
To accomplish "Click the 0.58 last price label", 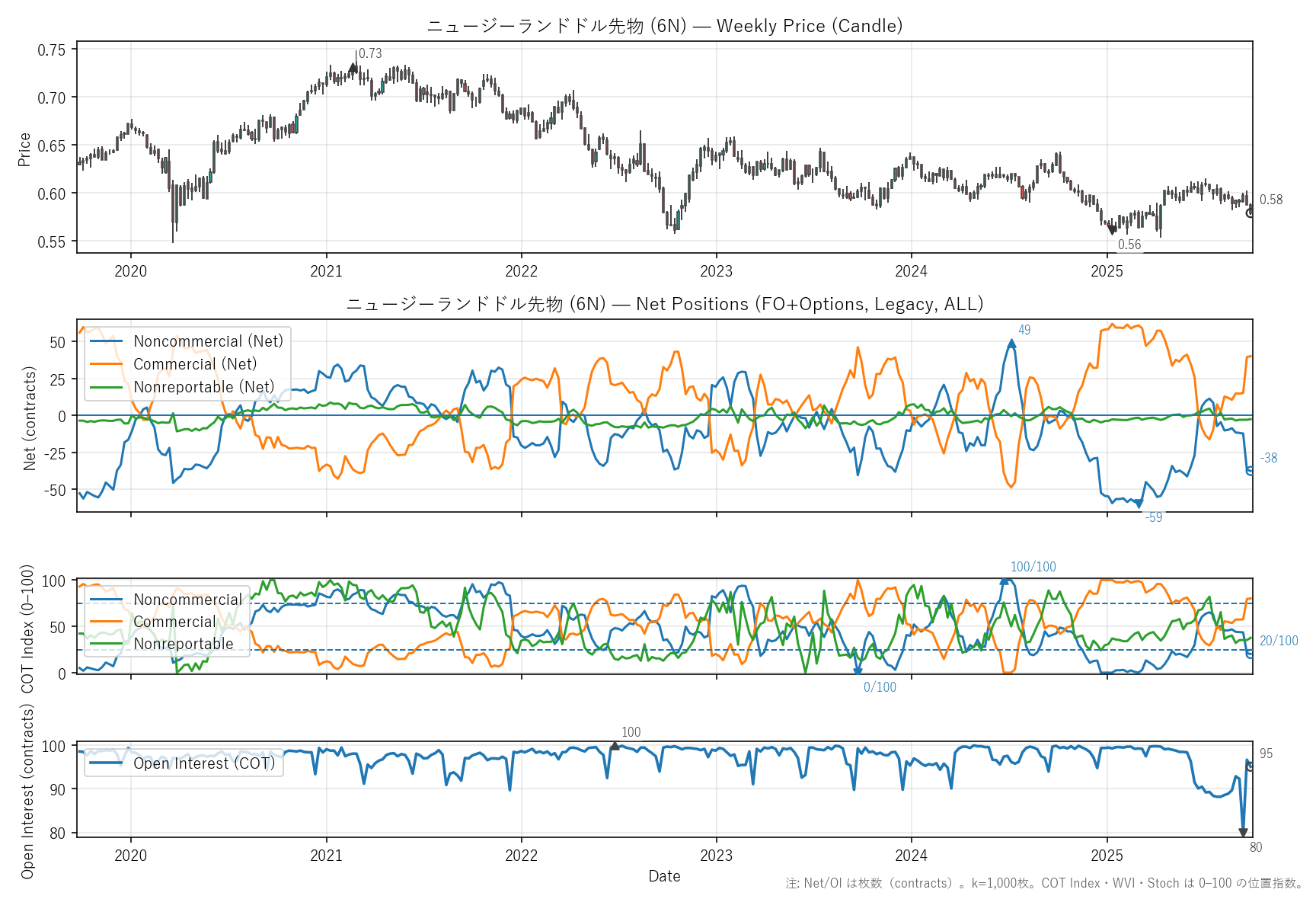I will click(x=1270, y=200).
